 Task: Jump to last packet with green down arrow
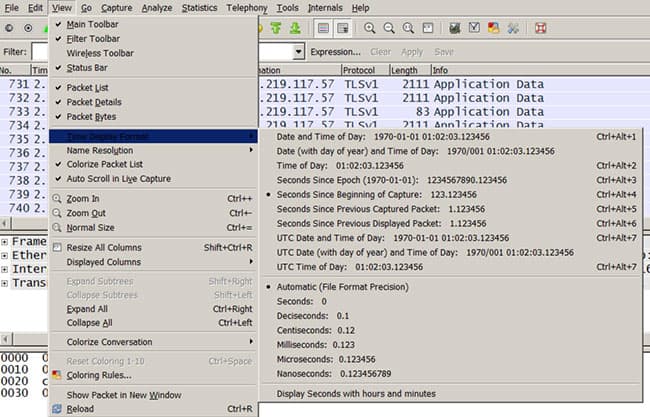click(295, 28)
